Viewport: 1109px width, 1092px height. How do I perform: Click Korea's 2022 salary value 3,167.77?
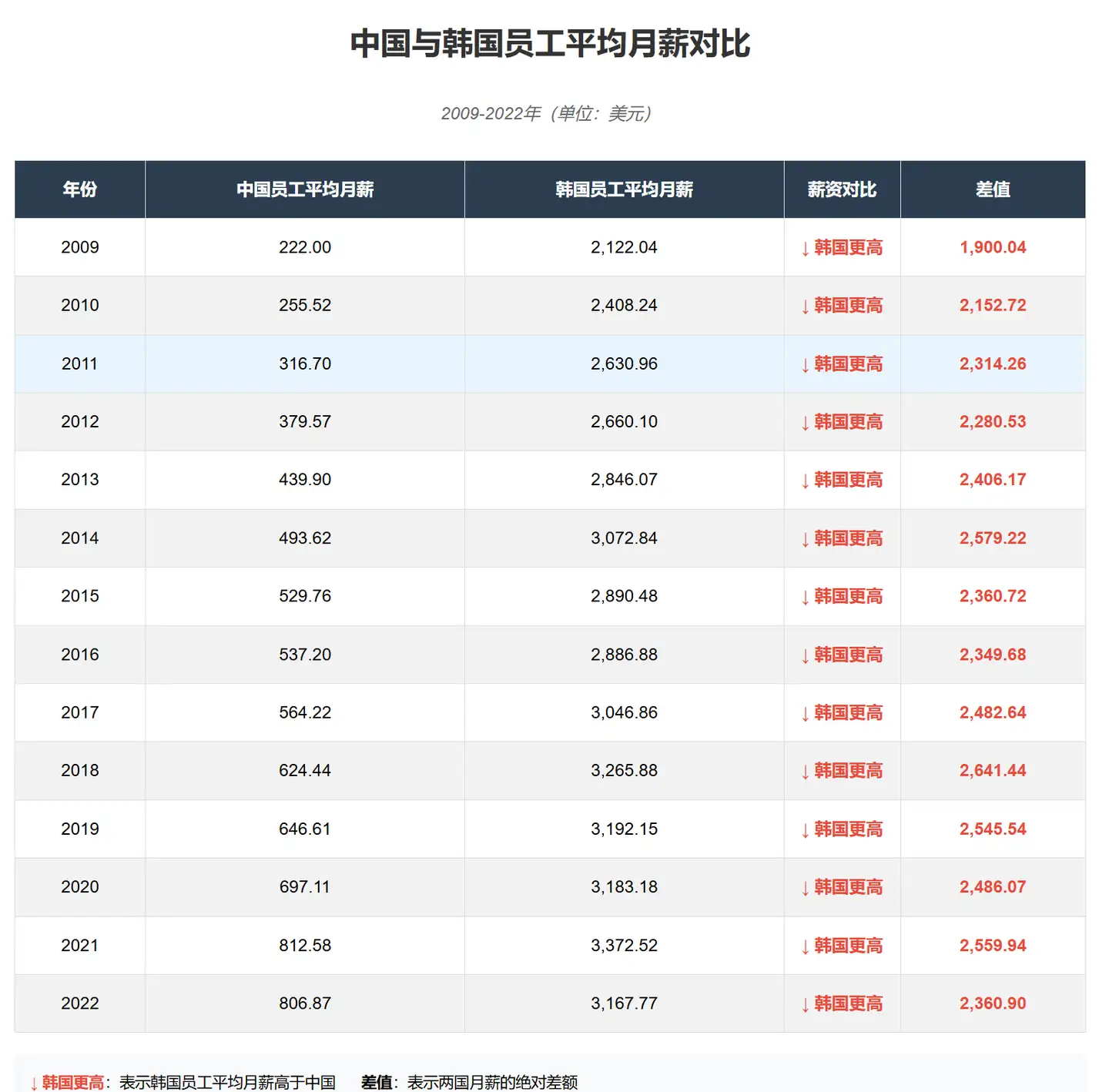[624, 1003]
